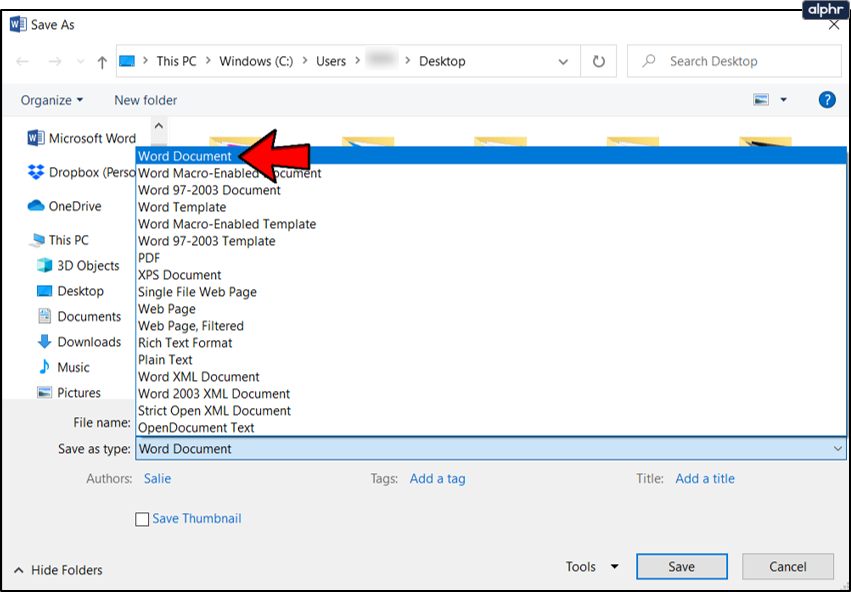851x592 pixels.
Task: Open the Pictures folder in sidebar
Action: point(68,393)
